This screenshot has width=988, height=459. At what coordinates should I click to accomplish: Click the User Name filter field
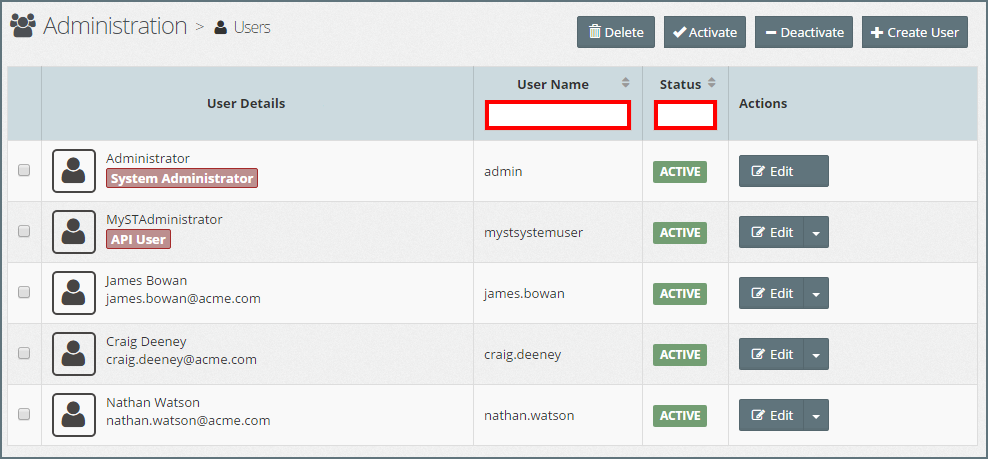[557, 115]
